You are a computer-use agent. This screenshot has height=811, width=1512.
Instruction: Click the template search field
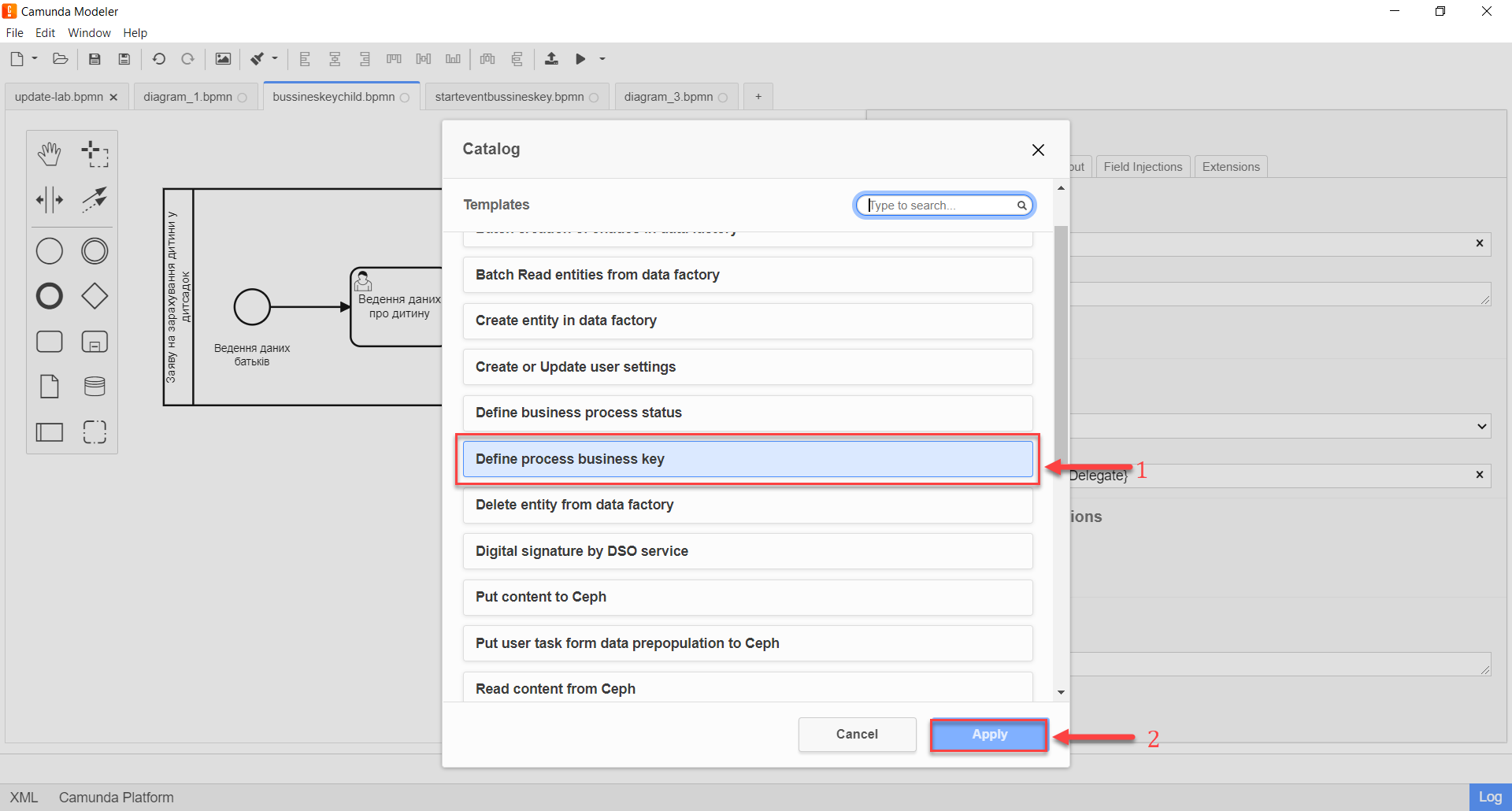point(944,206)
